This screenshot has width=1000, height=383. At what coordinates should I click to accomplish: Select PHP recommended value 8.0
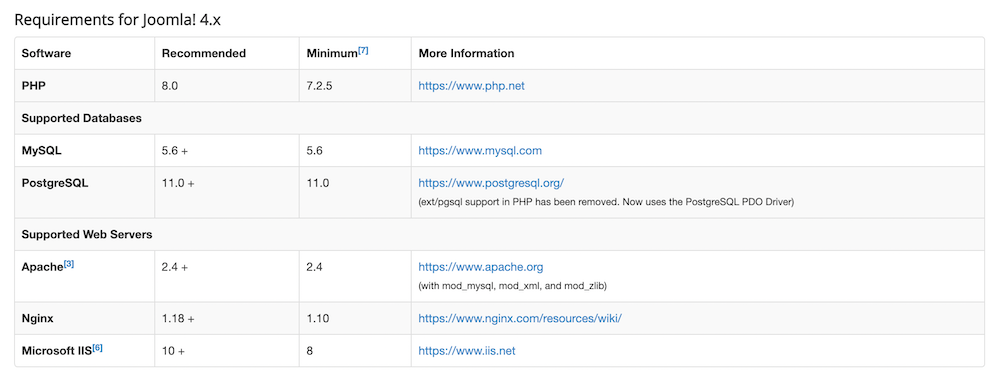(170, 85)
